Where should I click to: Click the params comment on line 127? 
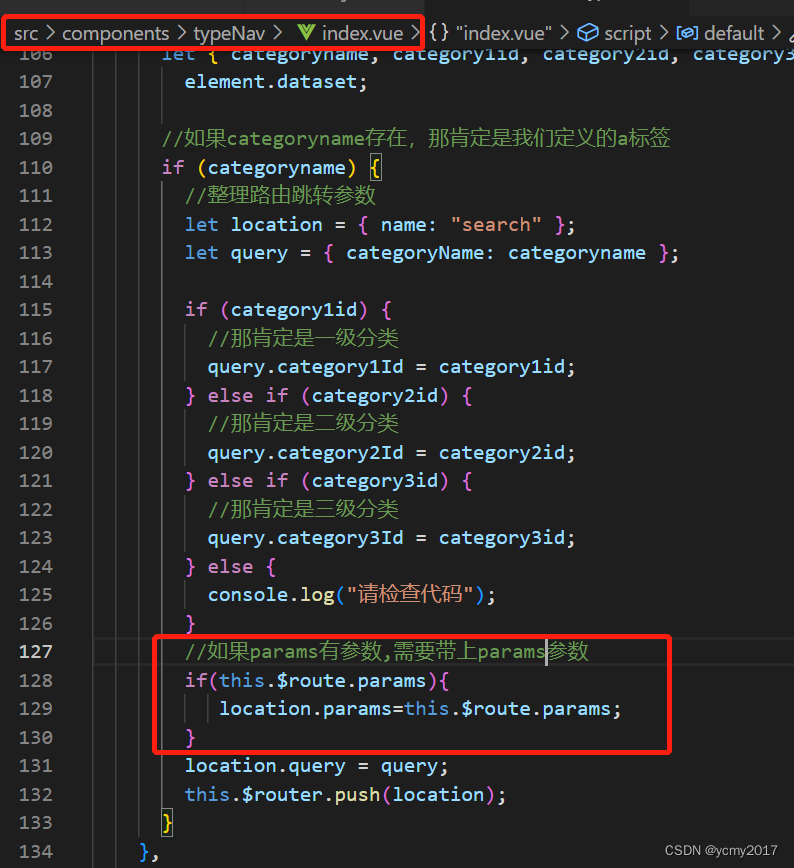386,652
